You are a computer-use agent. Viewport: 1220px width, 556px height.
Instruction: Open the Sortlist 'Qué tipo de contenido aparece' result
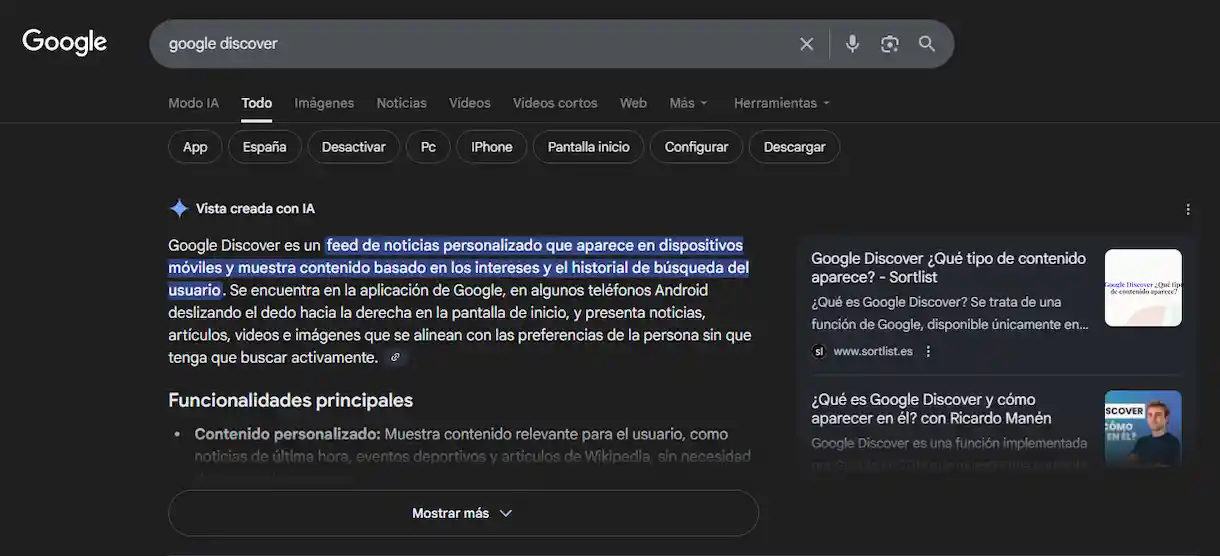pos(948,268)
